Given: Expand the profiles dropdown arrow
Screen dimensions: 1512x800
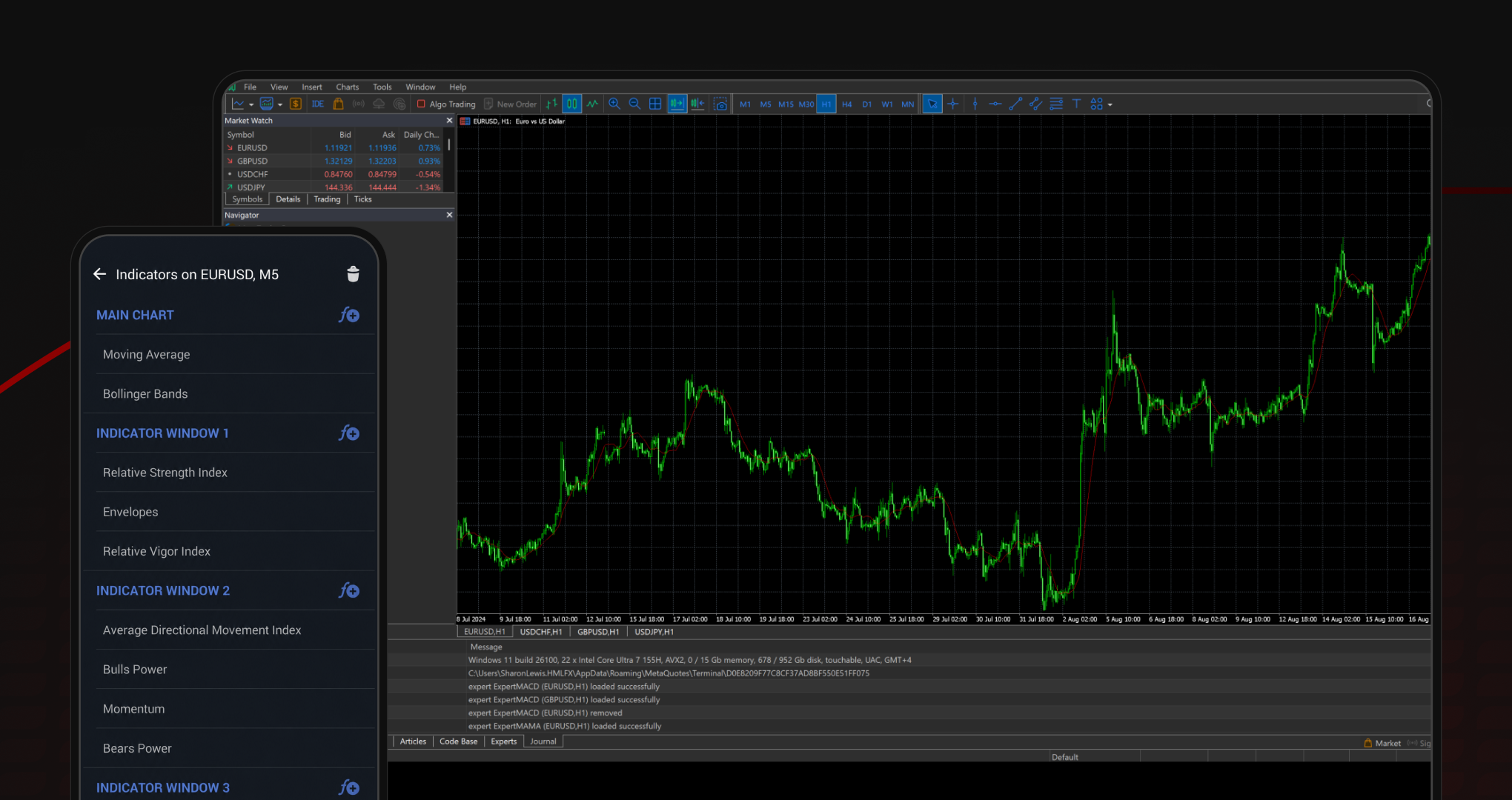Looking at the screenshot, I should (280, 104).
